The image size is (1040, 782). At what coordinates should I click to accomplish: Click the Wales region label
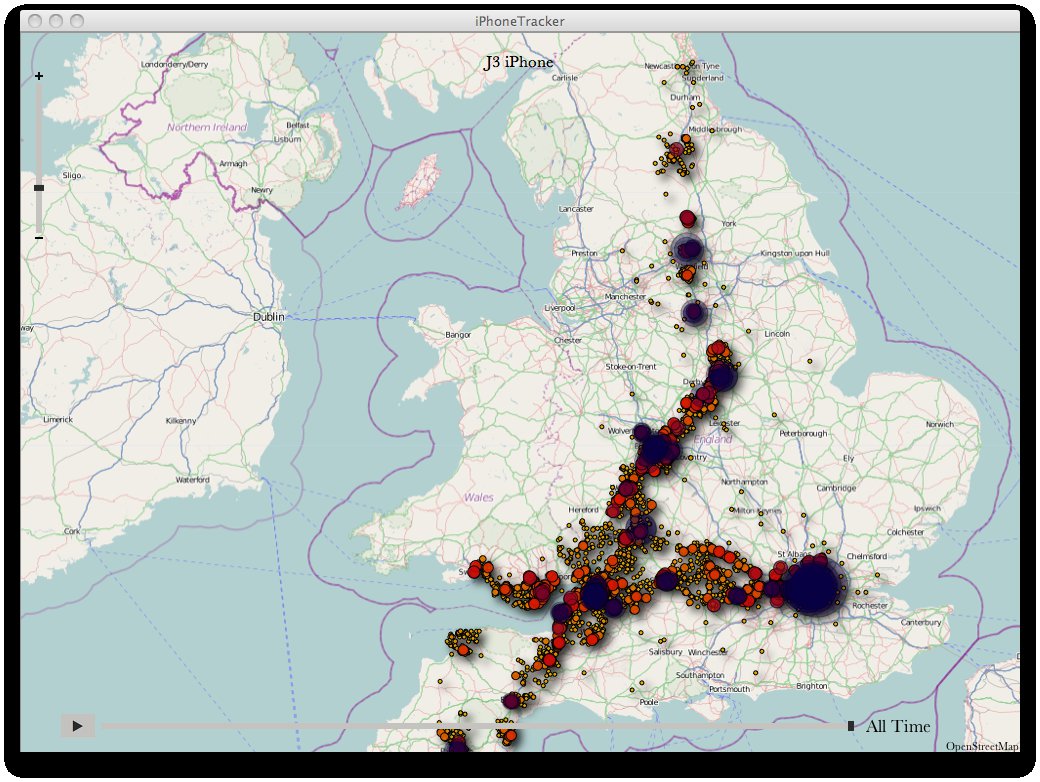pos(478,497)
